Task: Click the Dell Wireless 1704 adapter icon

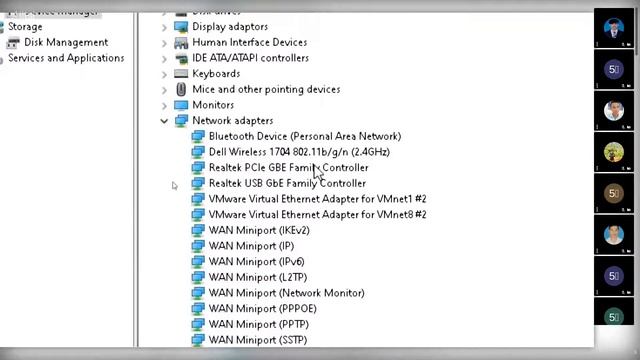Action: point(198,152)
